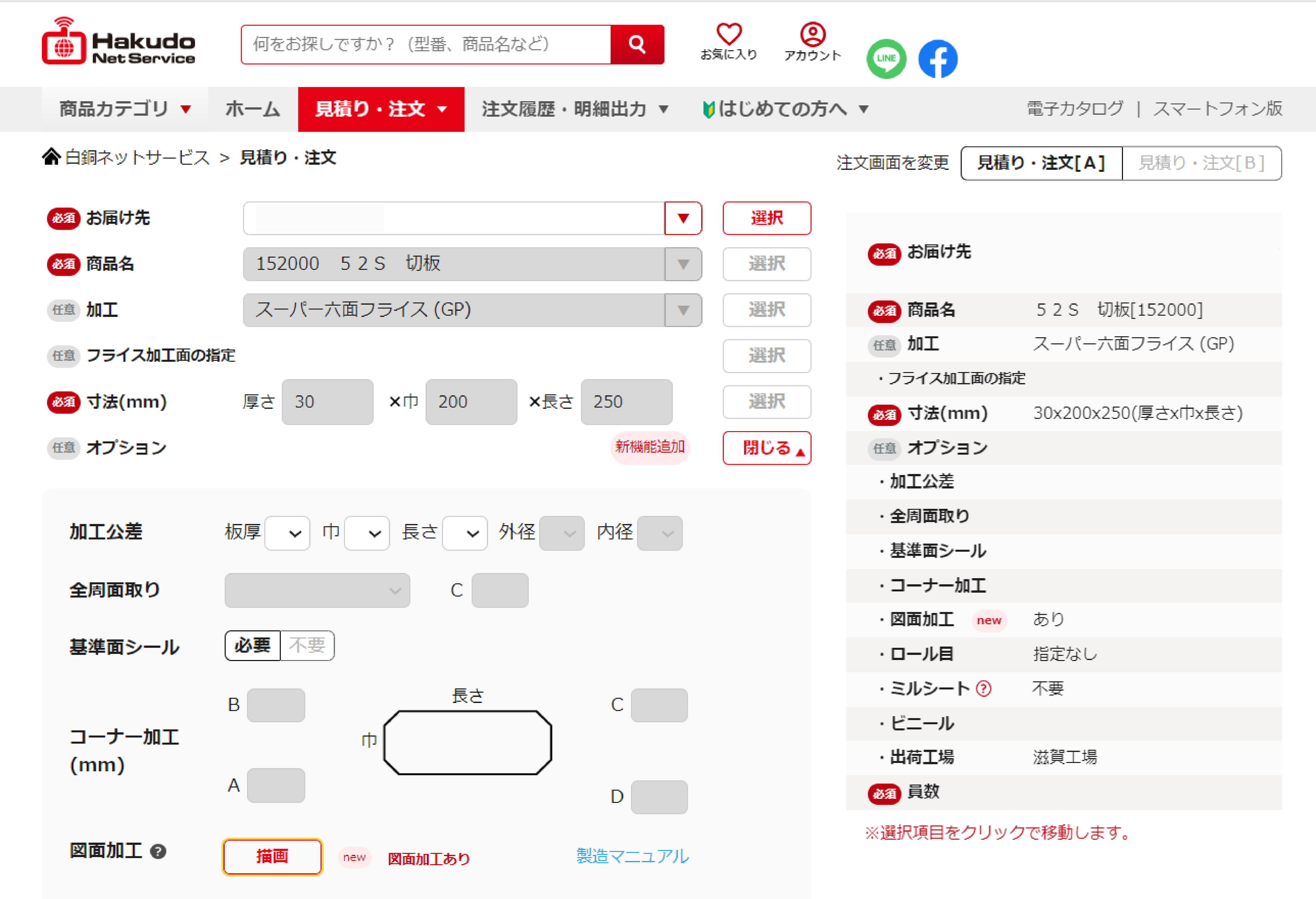Viewport: 1316px width, 899px height.
Task: Click the red search magnifier button
Action: tap(636, 45)
